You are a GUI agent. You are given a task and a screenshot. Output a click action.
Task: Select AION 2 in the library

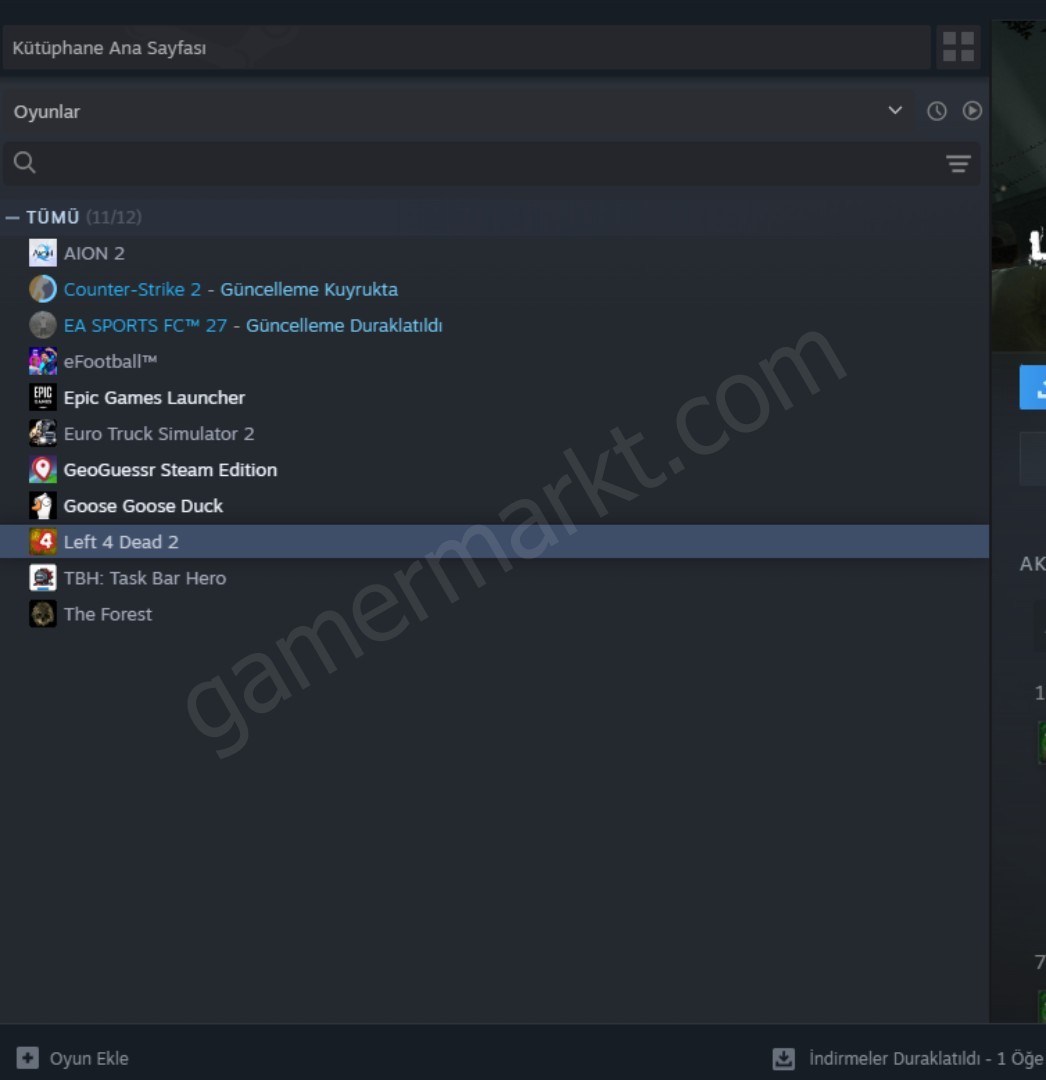point(494,253)
